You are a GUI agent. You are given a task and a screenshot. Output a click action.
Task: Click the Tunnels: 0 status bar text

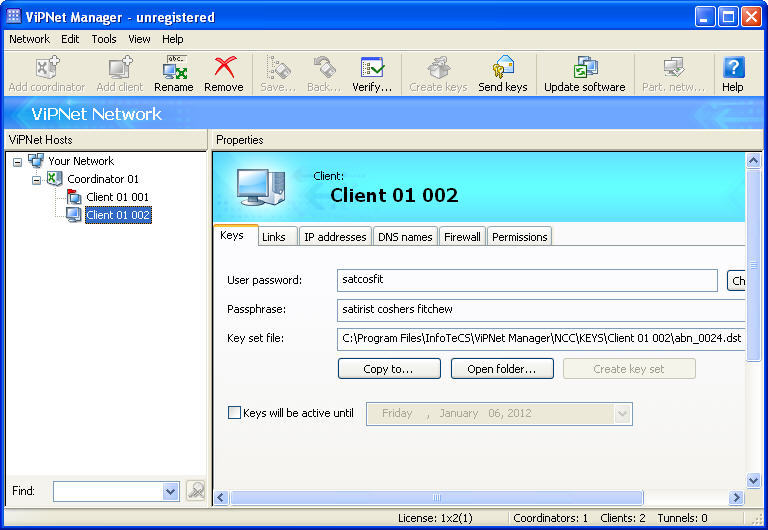(x=682, y=518)
